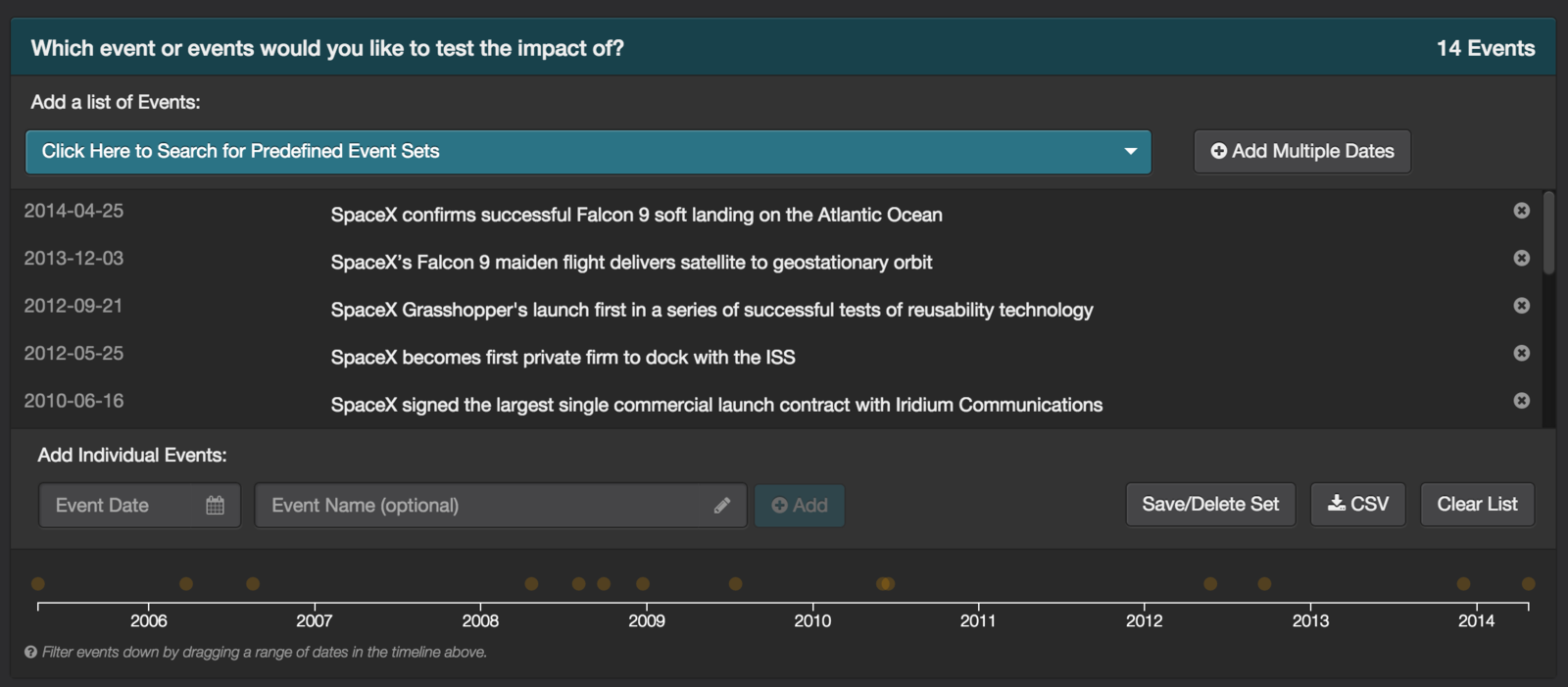Click the 2012 label on the timeline
Image resolution: width=1568 pixels, height=687 pixels.
pos(1144,620)
